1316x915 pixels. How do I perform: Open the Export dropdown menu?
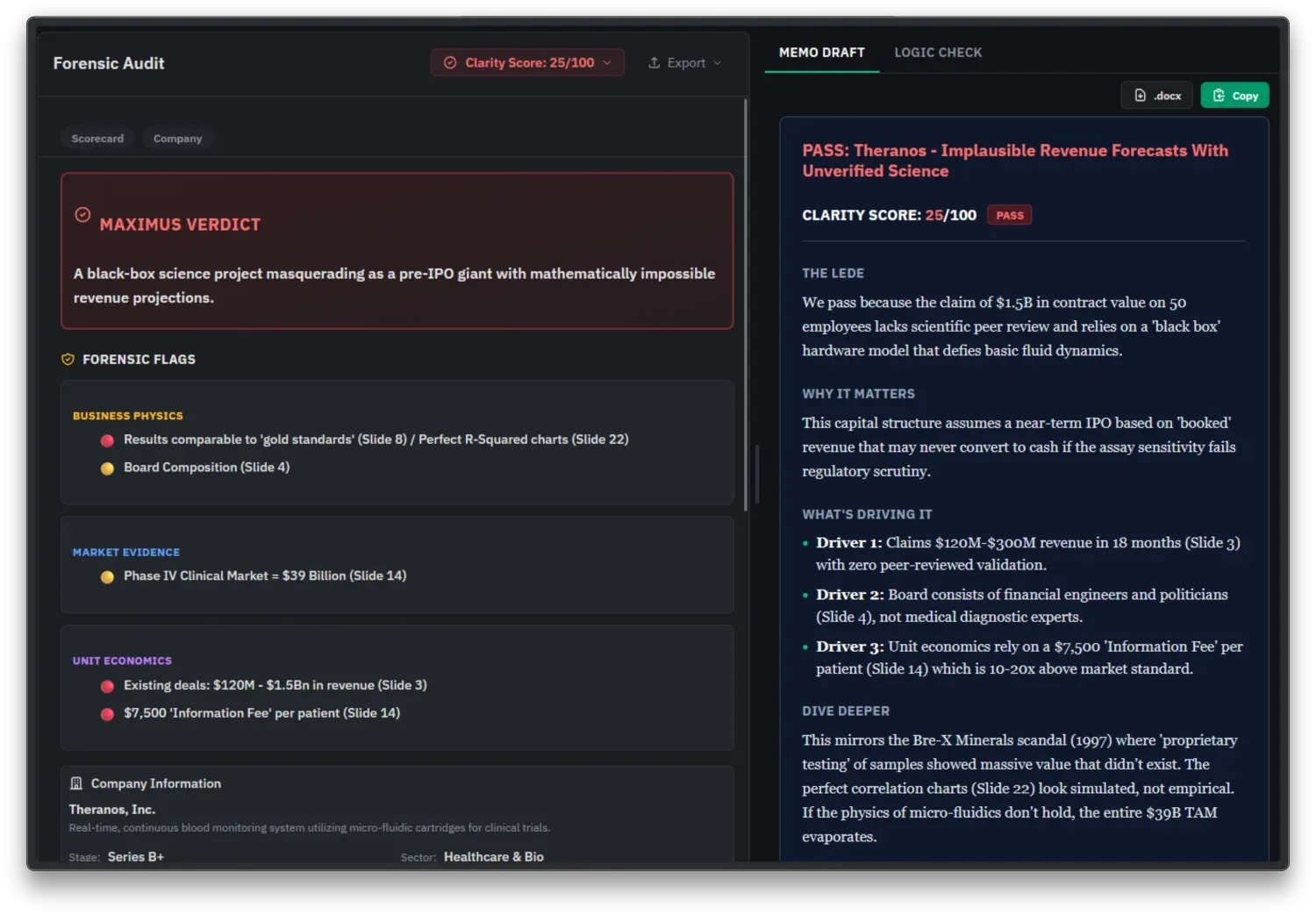point(685,62)
